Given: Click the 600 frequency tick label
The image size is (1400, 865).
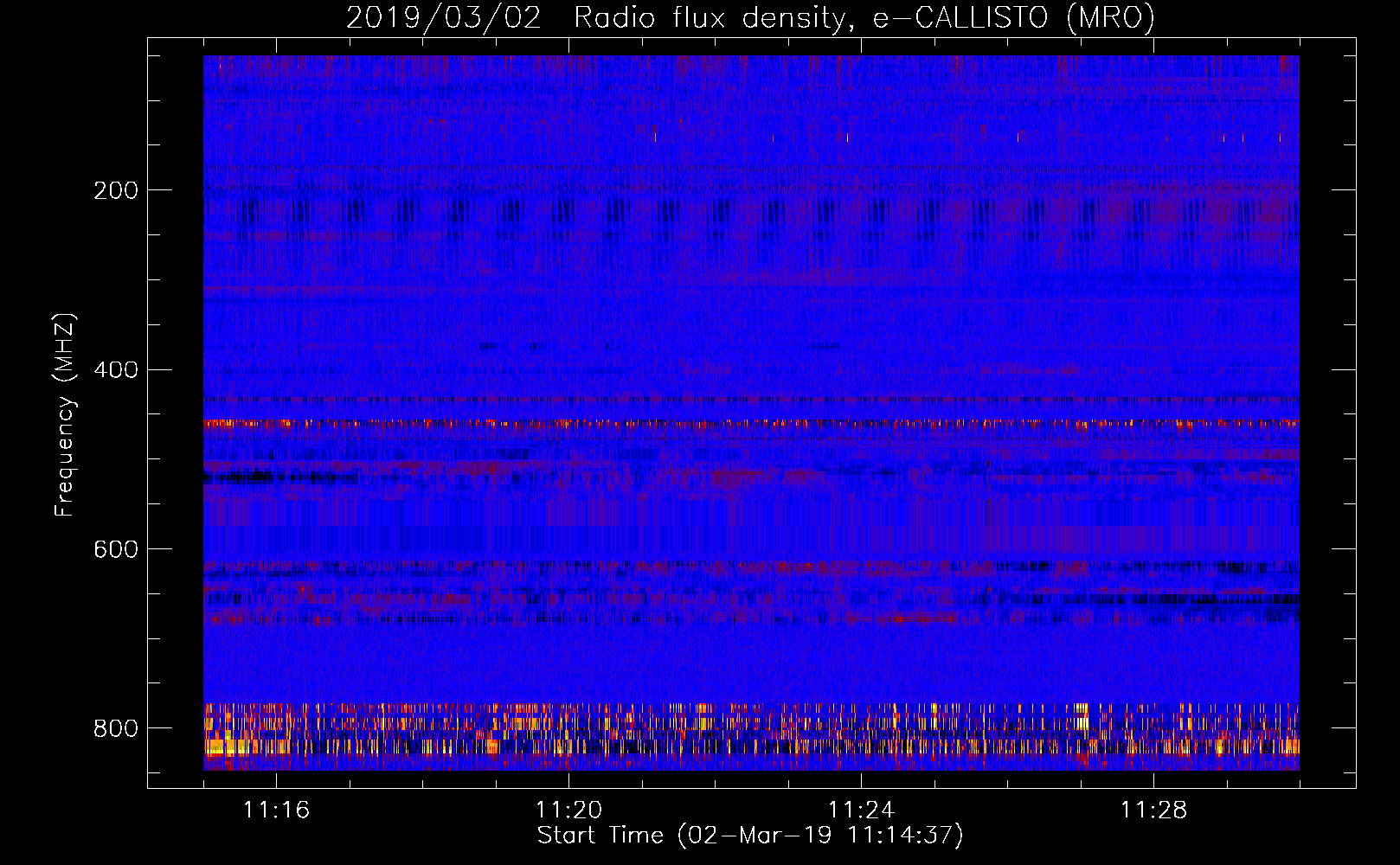Looking at the screenshot, I should coord(116,550).
